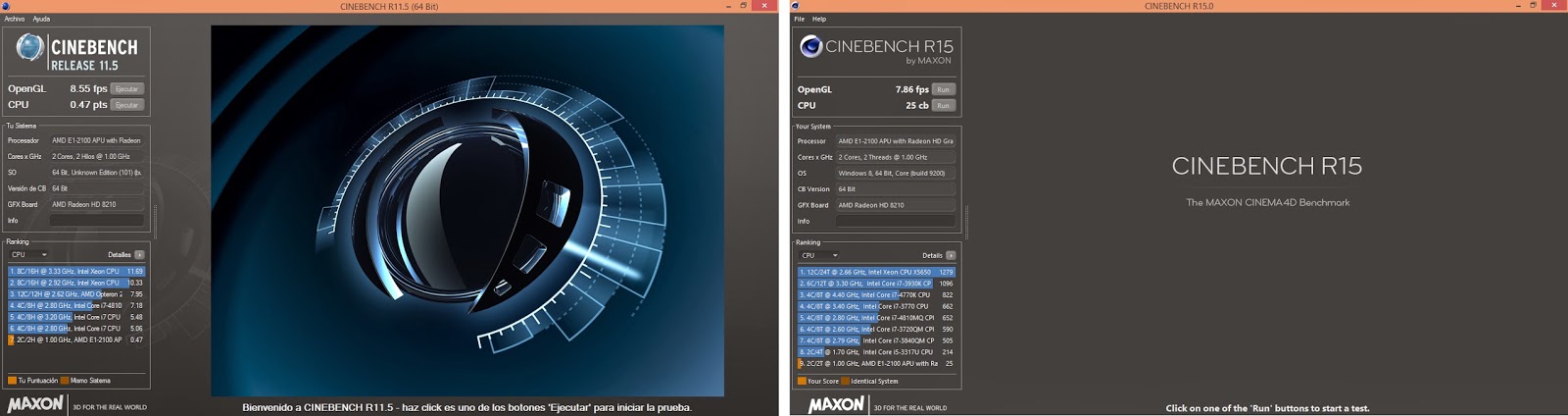Select ranking row '8C/16H @ 2.92 GHz' in R11.5

76,283
